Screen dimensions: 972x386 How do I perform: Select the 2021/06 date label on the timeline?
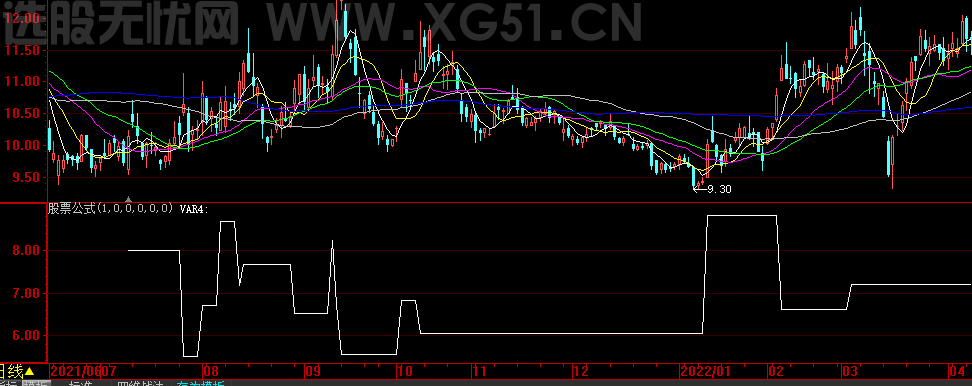pyautogui.click(x=76, y=372)
